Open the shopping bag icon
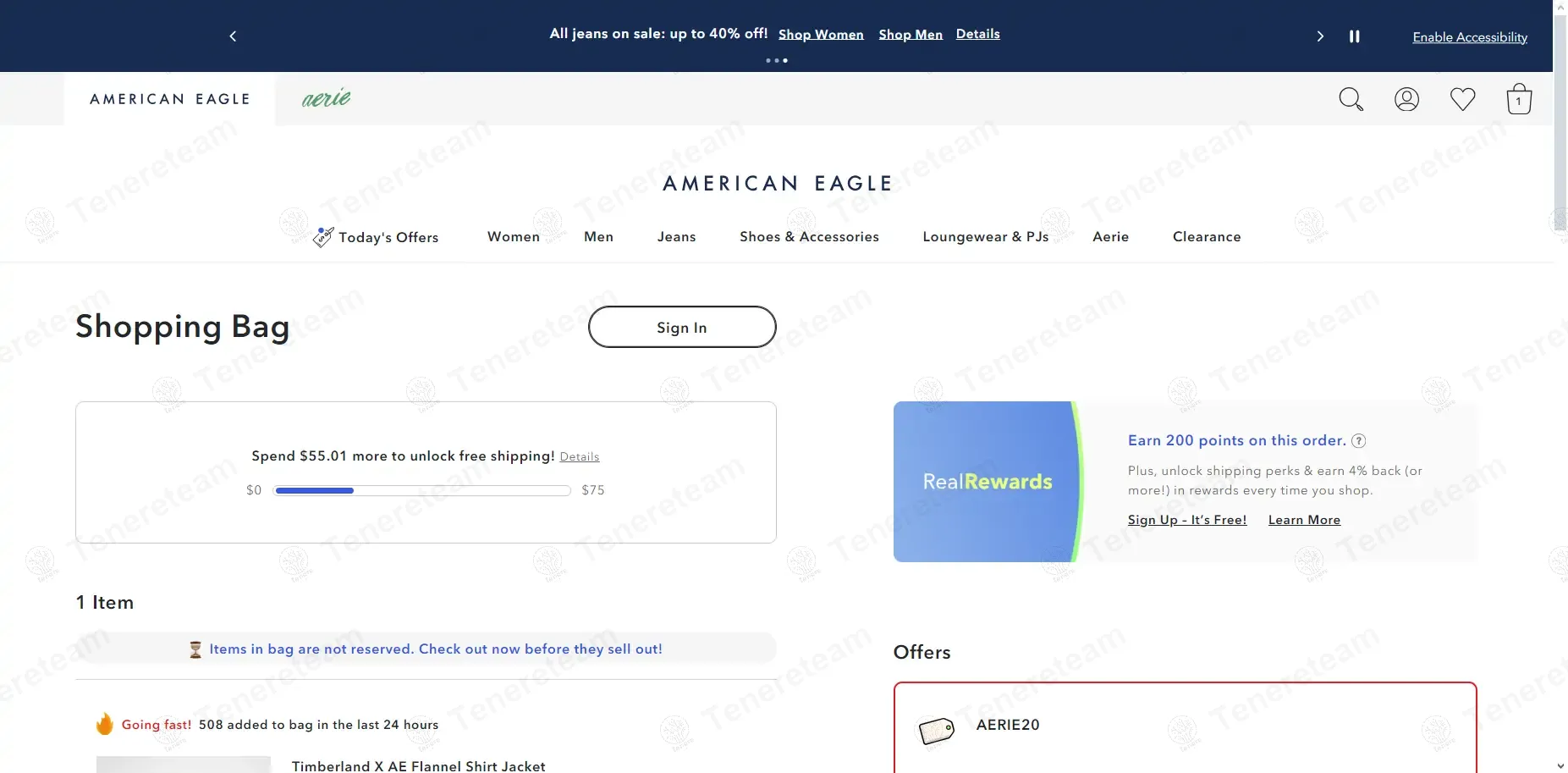The image size is (1568, 773). coord(1519,99)
